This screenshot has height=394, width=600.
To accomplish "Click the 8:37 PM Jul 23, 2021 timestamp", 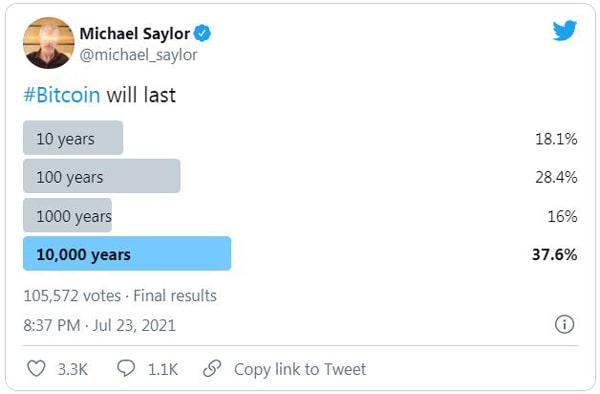I will (99, 326).
